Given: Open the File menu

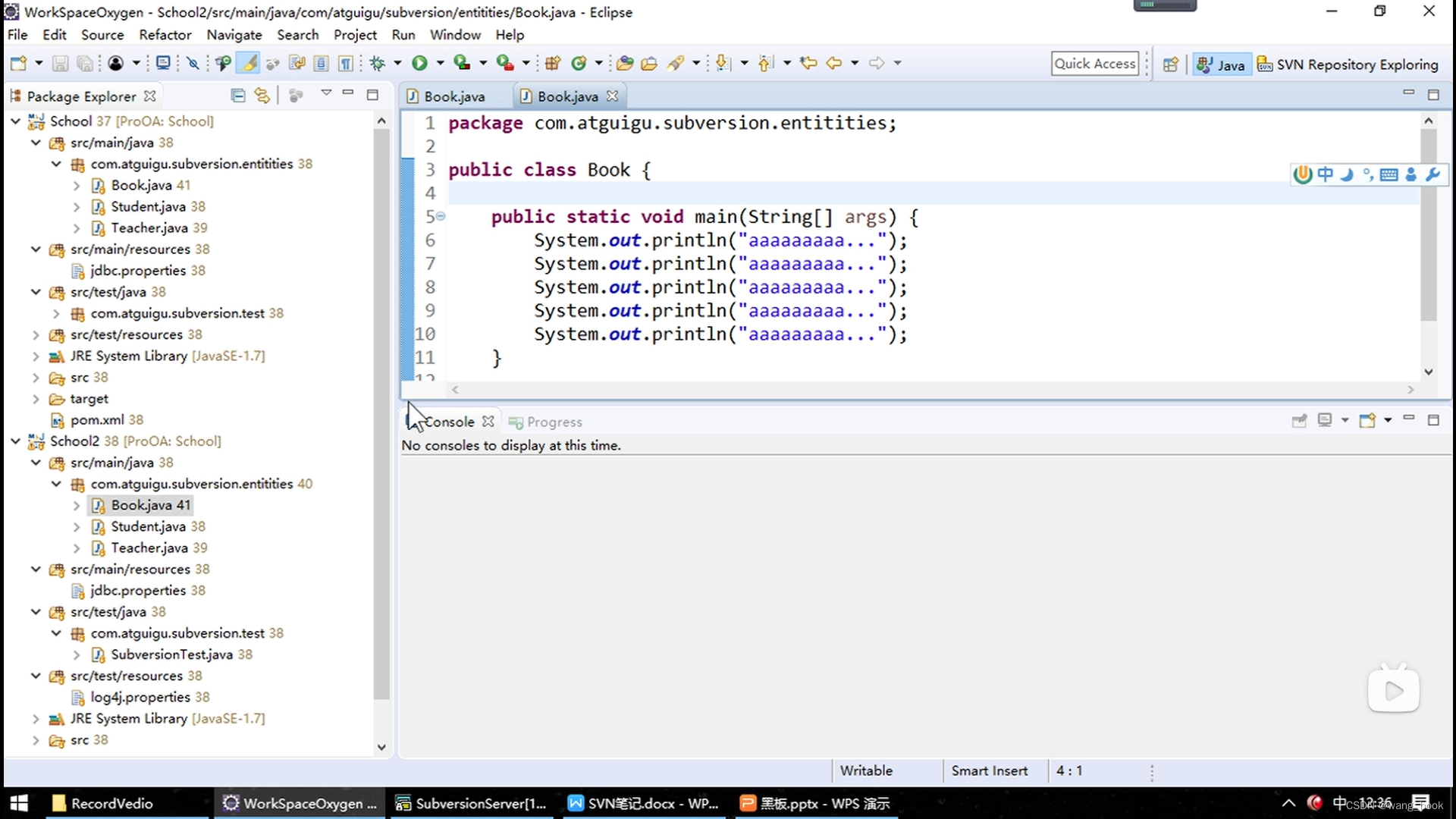Looking at the screenshot, I should (17, 35).
